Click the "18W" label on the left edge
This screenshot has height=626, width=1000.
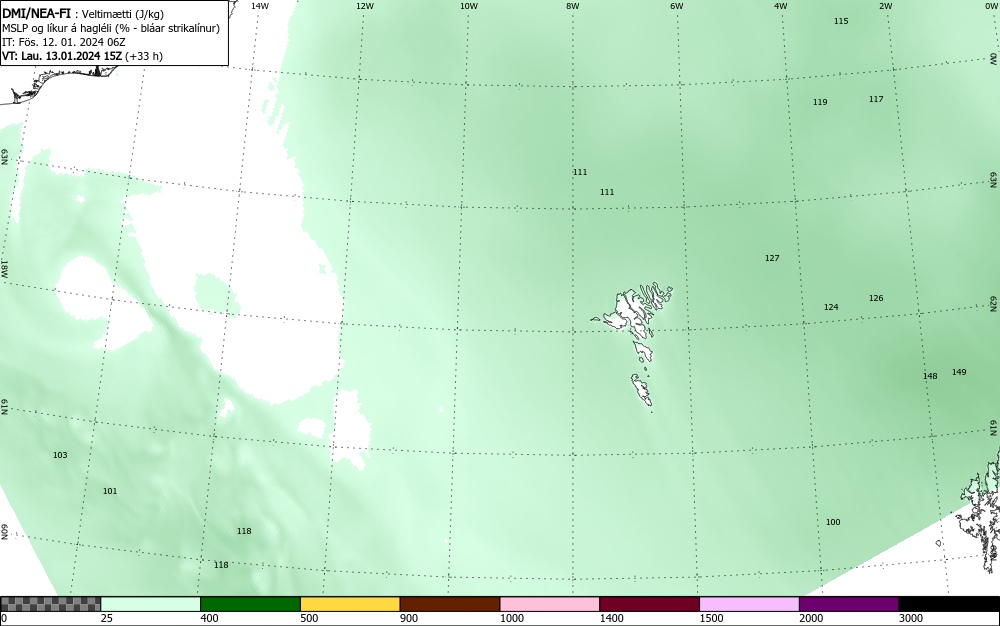tap(4, 268)
